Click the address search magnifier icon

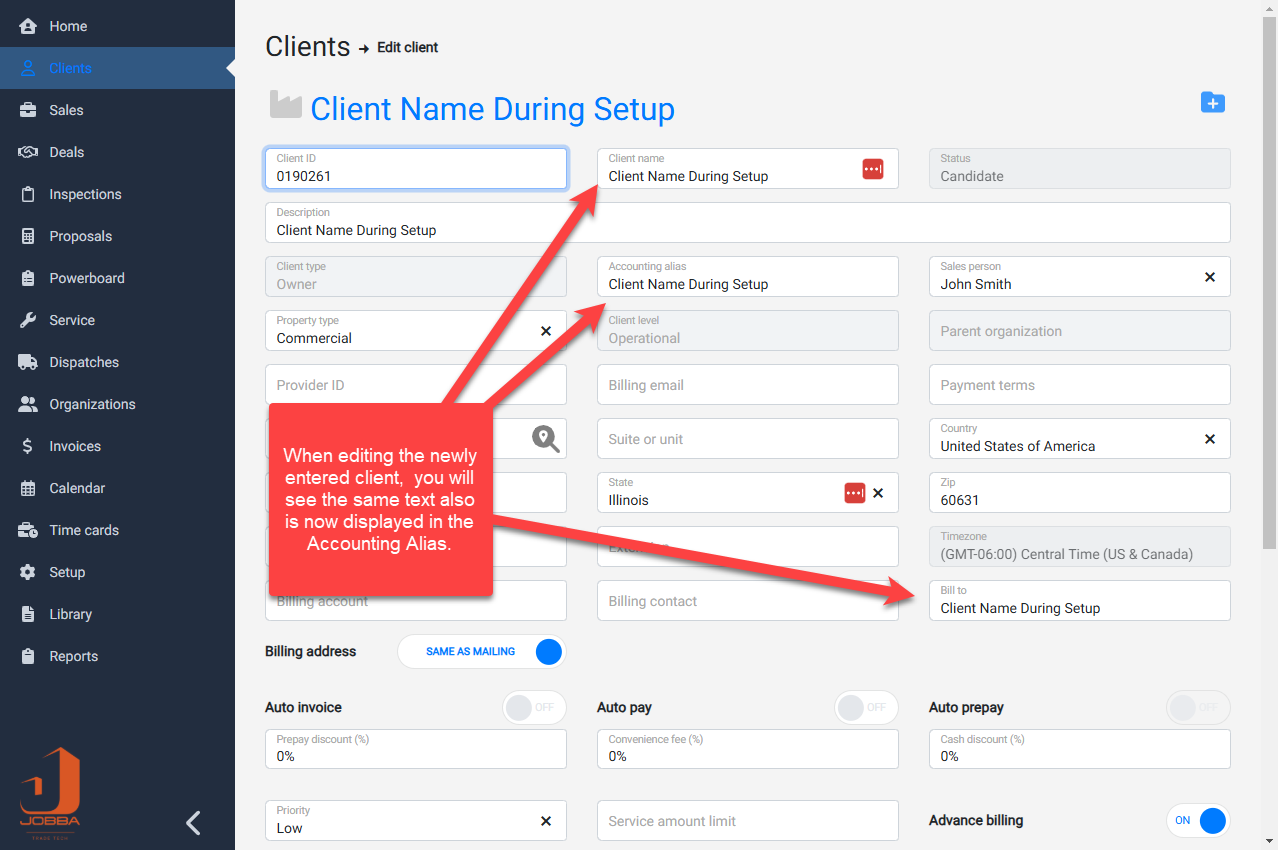(x=545, y=438)
